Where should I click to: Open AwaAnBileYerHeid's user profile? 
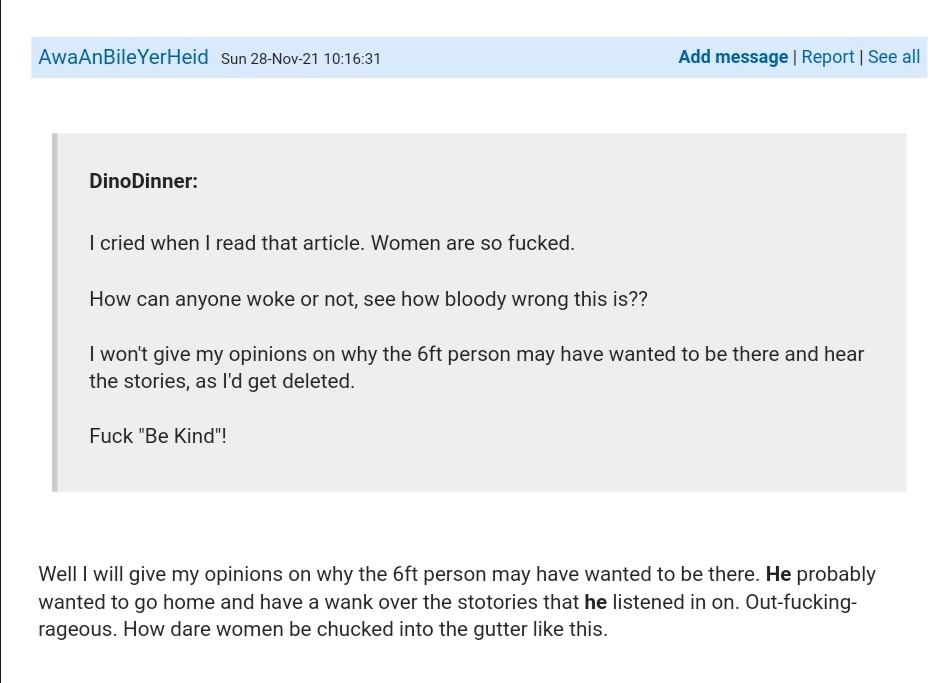122,57
